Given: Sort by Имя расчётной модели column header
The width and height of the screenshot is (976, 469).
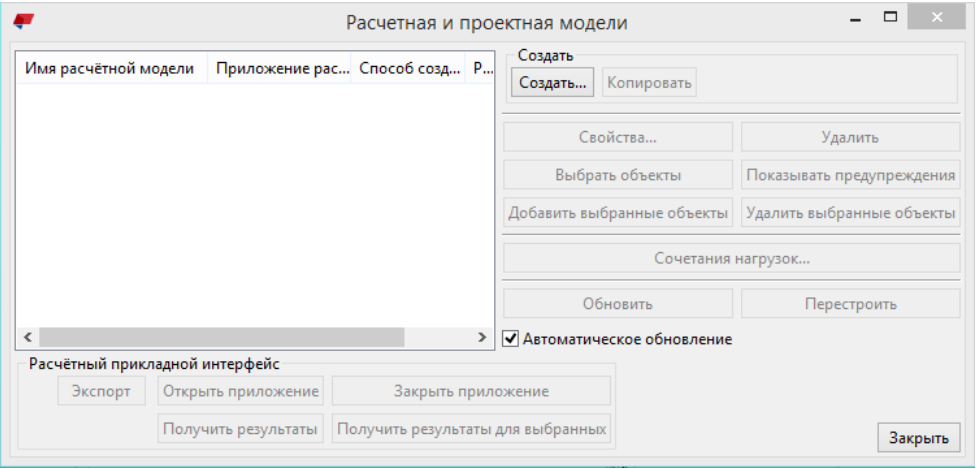Looking at the screenshot, I should tap(110, 70).
